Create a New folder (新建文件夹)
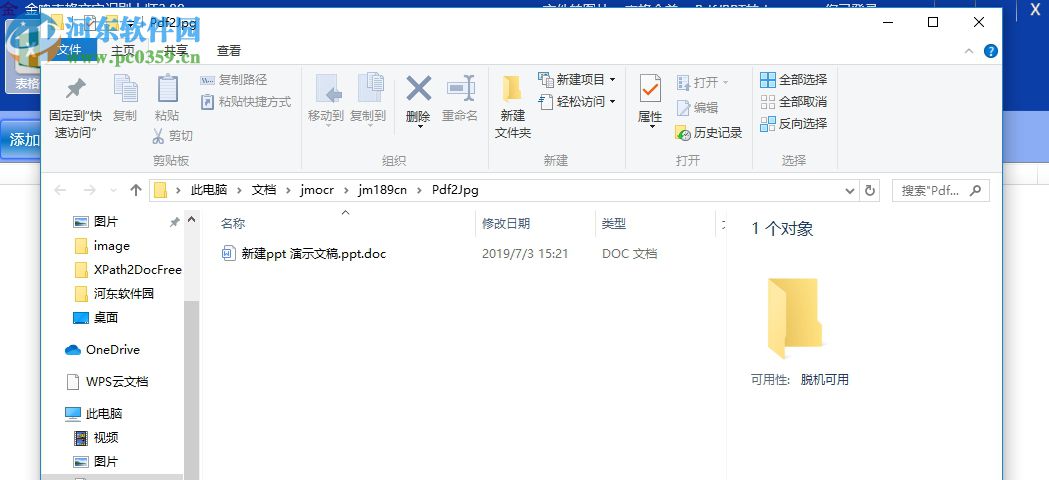Image resolution: width=1049 pixels, height=480 pixels. point(513,107)
